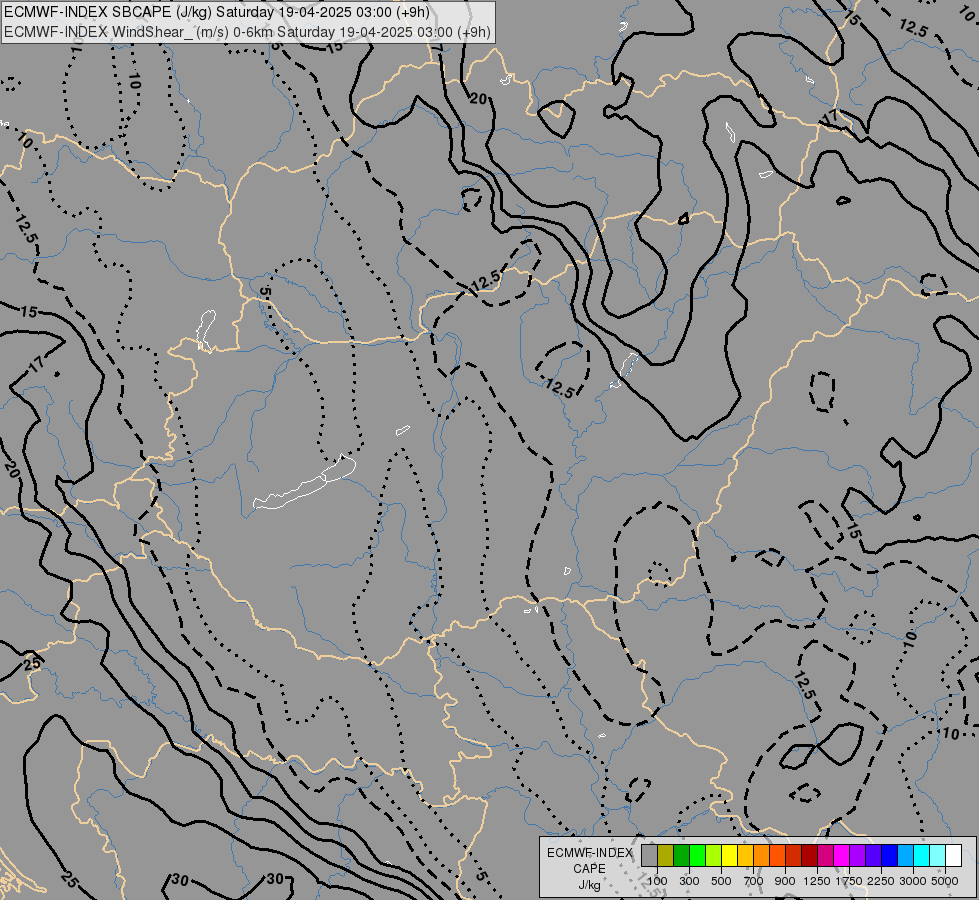
Task: Select the legend value label 700
Action: pyautogui.click(x=754, y=881)
